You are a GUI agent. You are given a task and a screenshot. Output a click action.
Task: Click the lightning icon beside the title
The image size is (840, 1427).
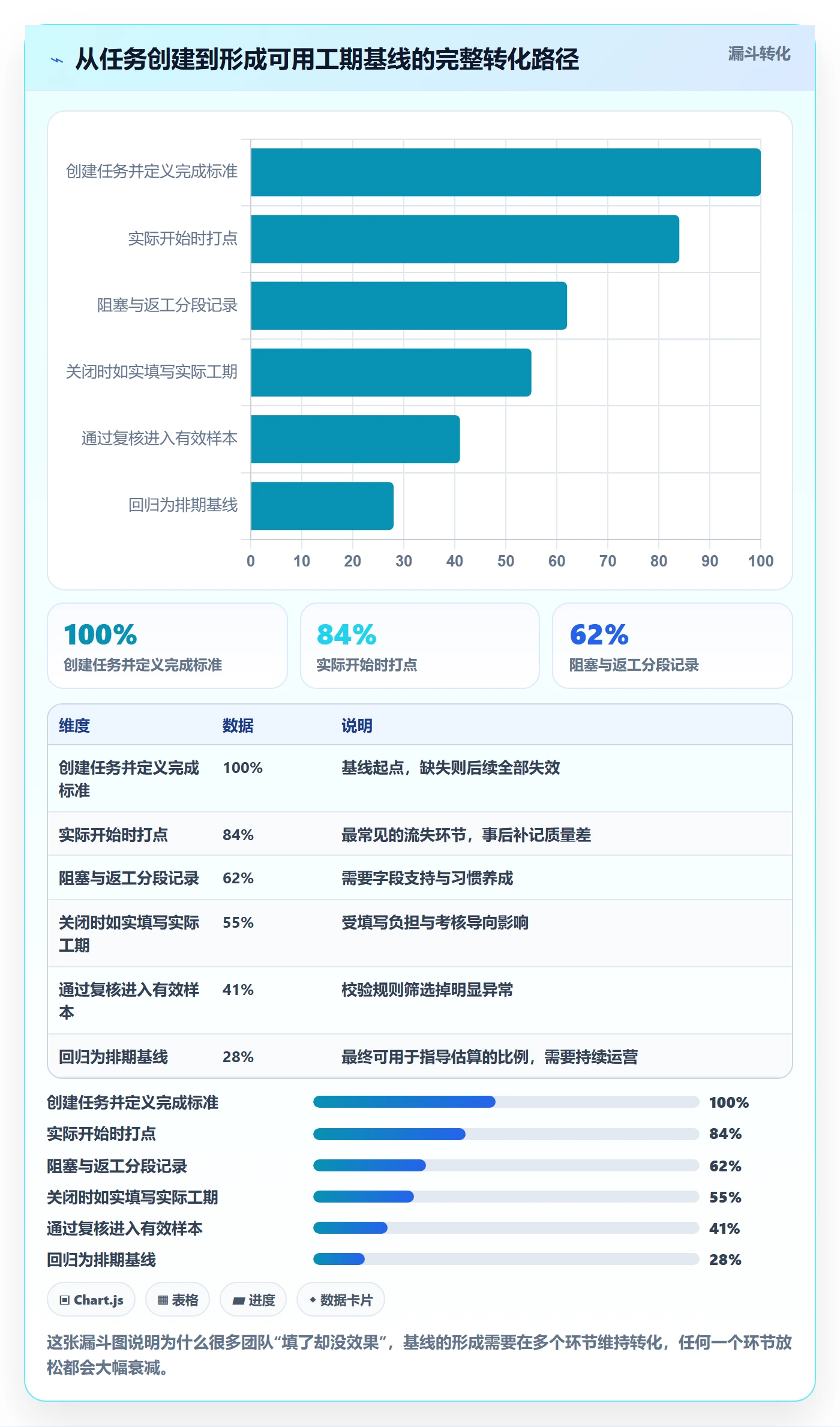[x=56, y=60]
